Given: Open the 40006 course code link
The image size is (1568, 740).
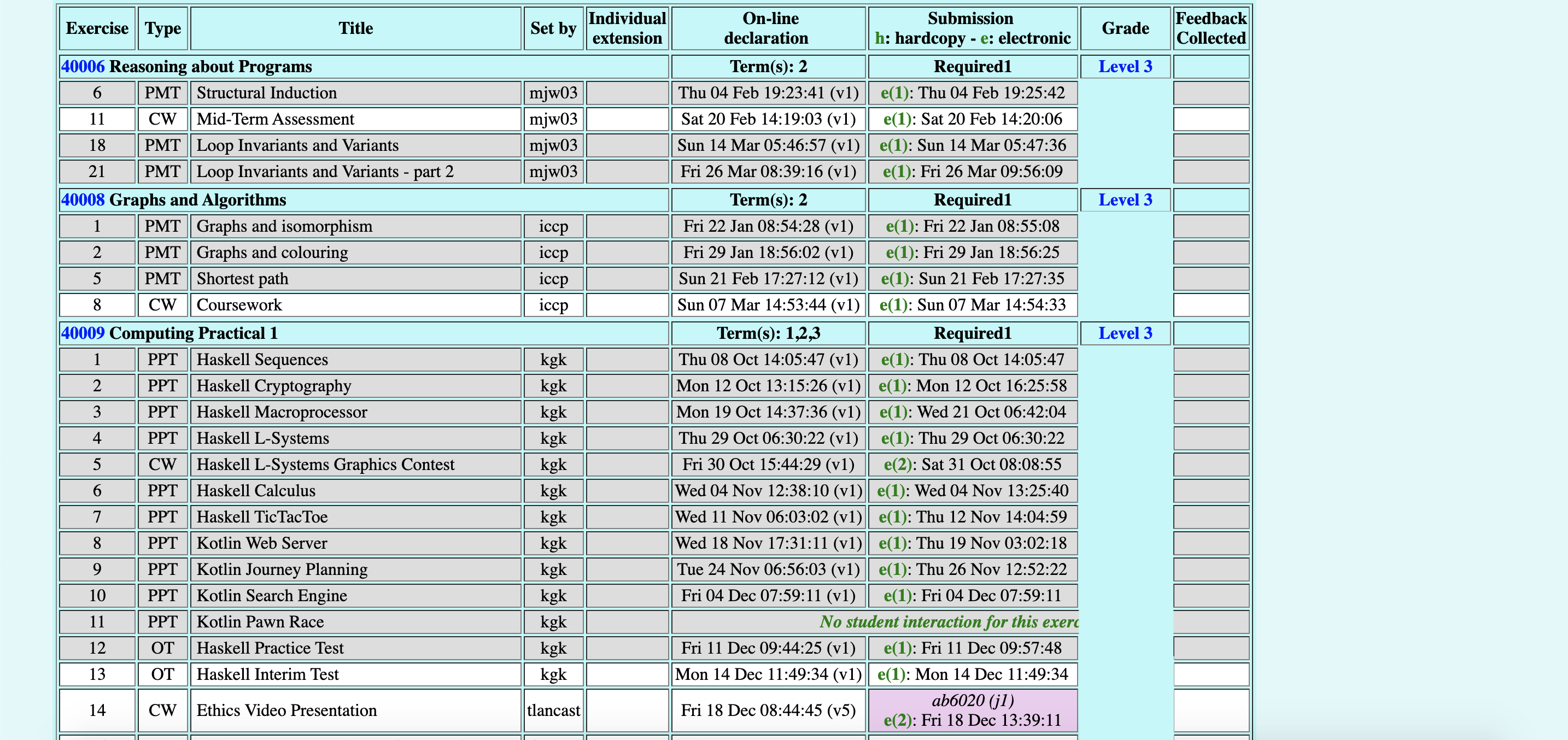Looking at the screenshot, I should [x=83, y=66].
